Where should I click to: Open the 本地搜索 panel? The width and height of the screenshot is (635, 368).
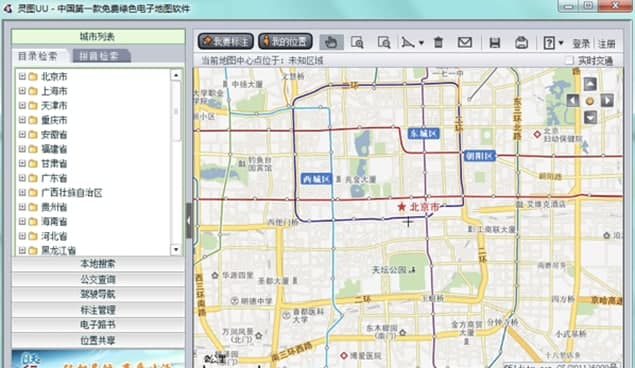98,264
